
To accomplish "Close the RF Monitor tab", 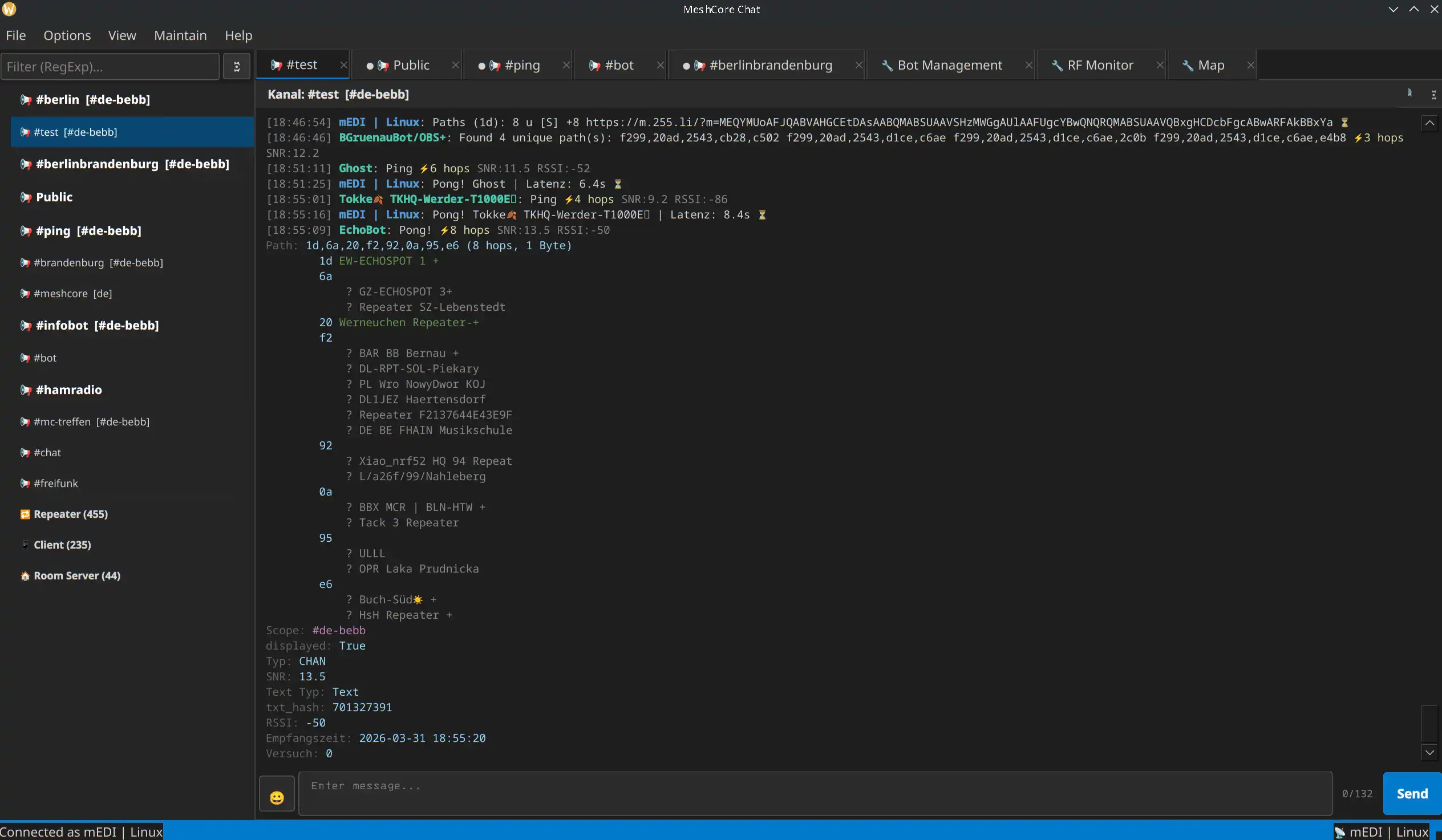I will pyautogui.click(x=1160, y=65).
